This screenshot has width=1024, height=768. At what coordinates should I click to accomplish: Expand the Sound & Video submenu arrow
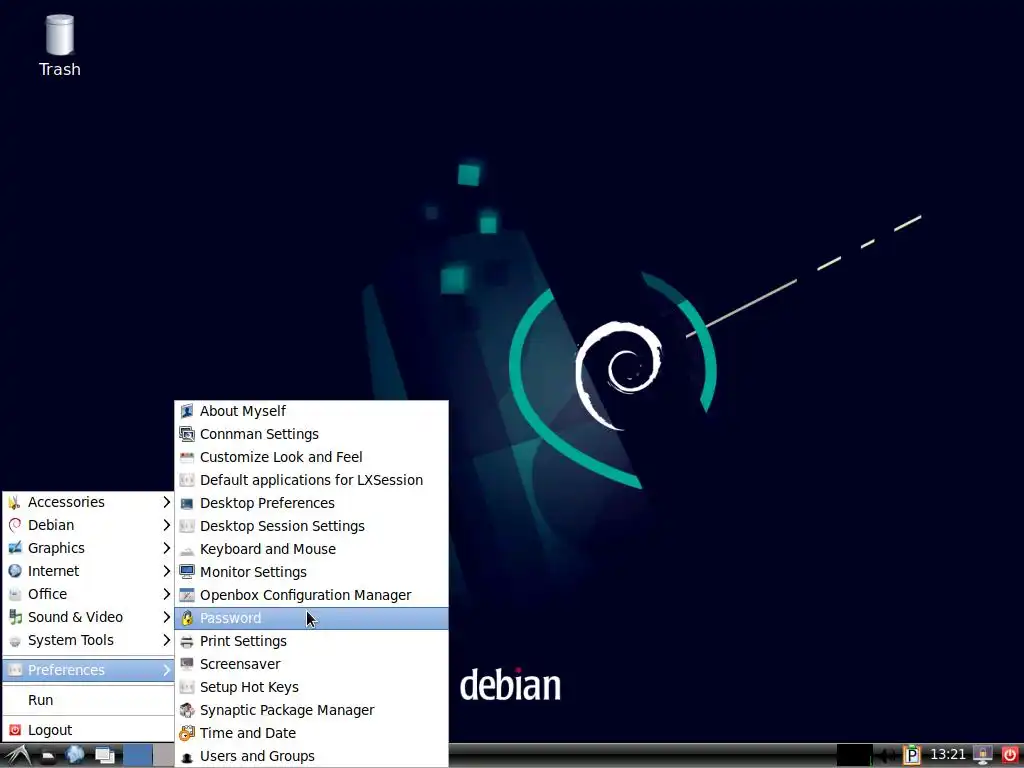166,617
